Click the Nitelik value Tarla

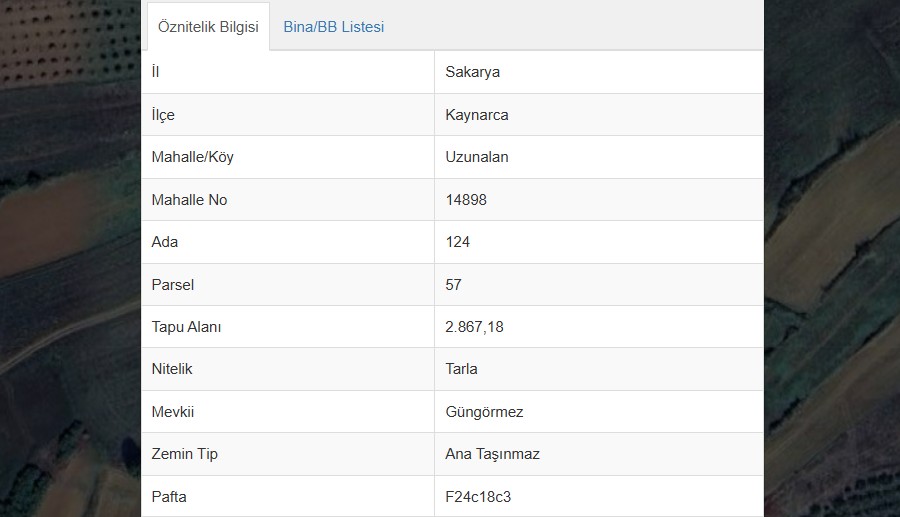[x=461, y=369]
